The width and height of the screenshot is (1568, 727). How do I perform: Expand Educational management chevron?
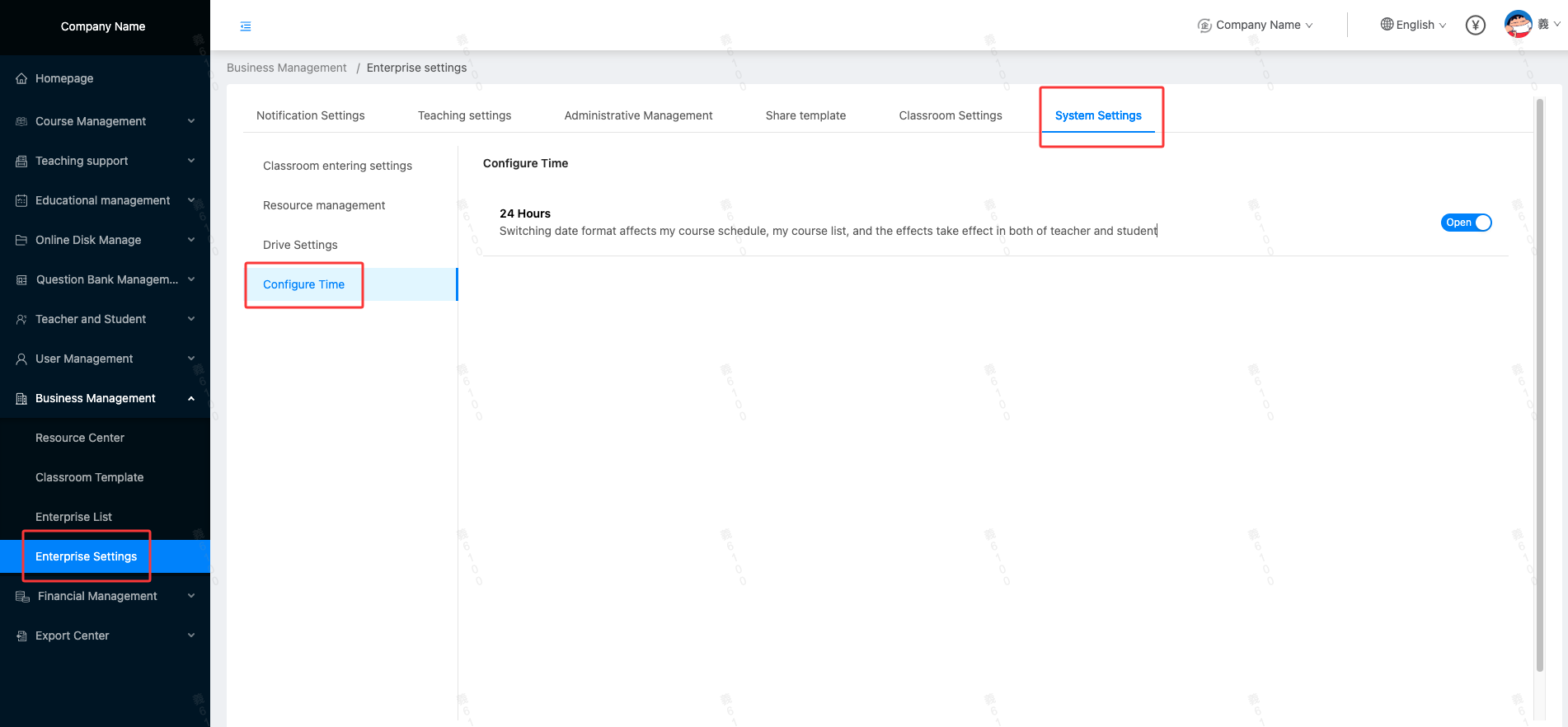[x=191, y=200]
